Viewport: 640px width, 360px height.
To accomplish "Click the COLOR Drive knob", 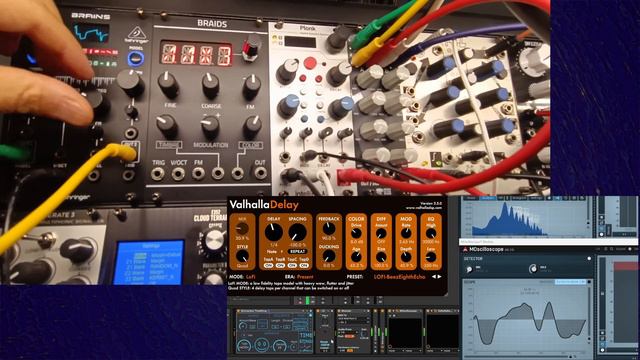I will click(356, 233).
